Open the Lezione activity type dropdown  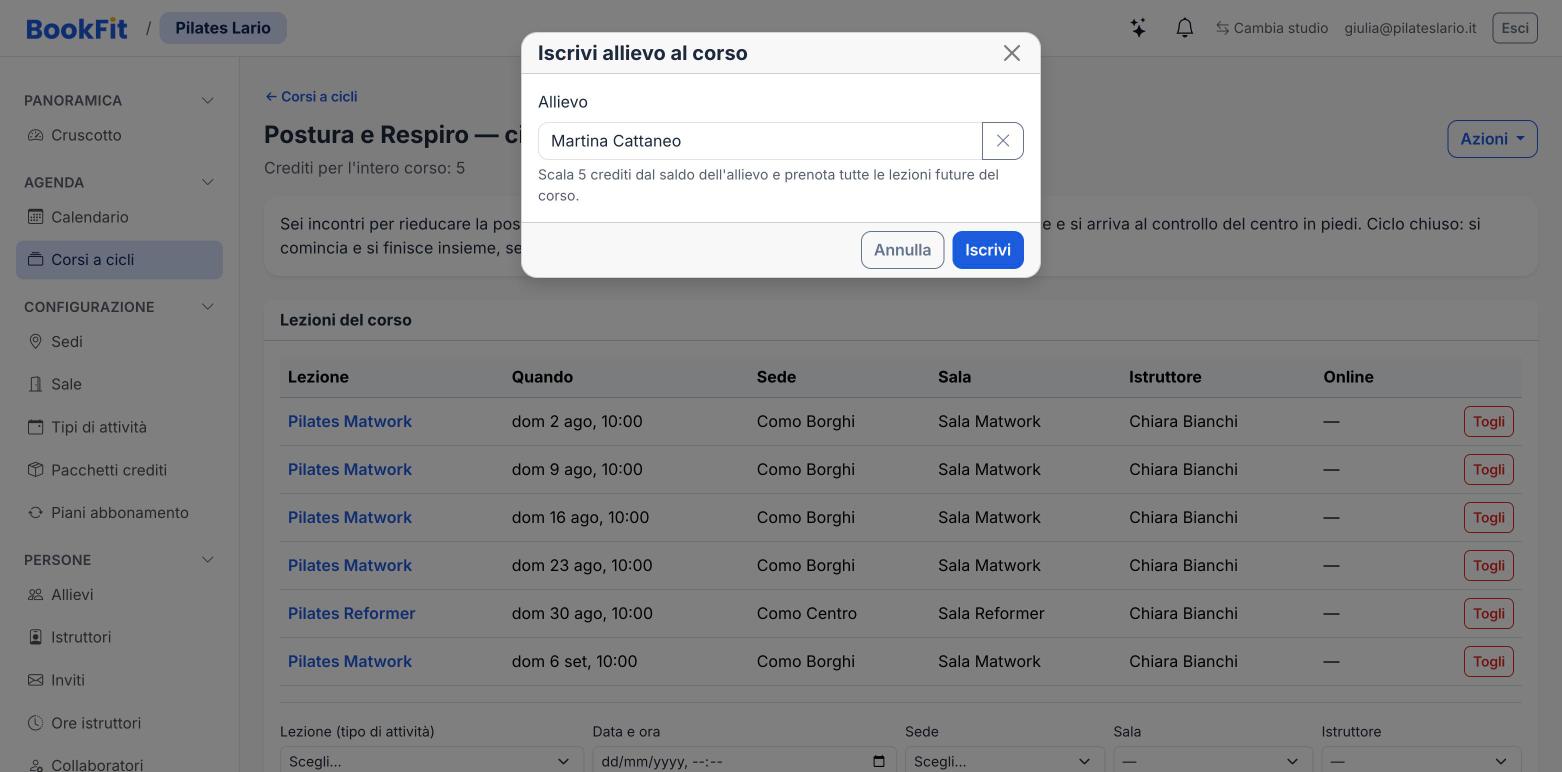432,761
